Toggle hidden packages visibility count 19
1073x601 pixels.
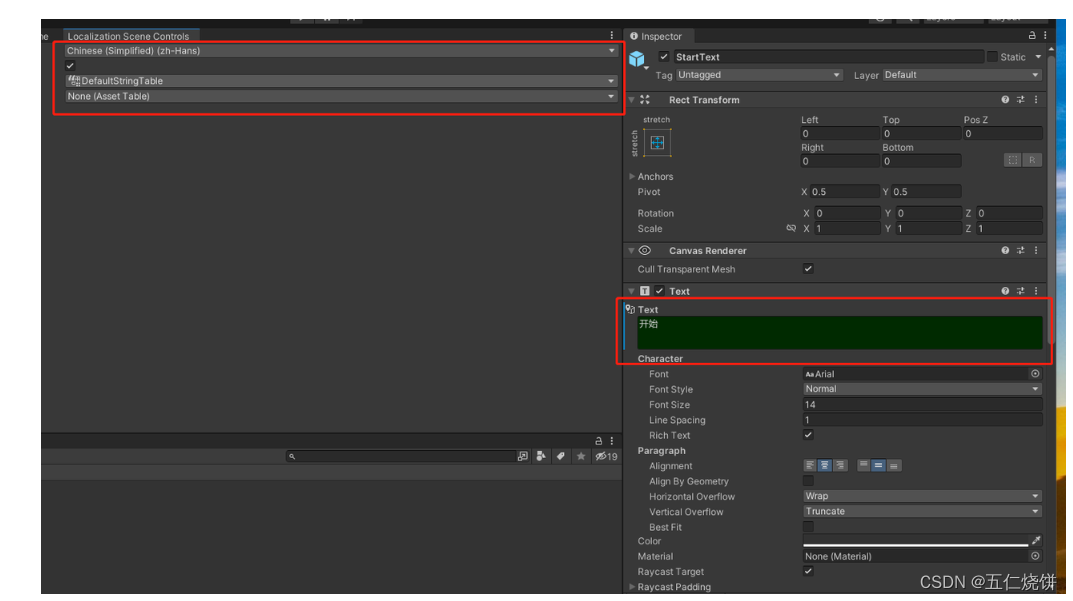pos(606,456)
